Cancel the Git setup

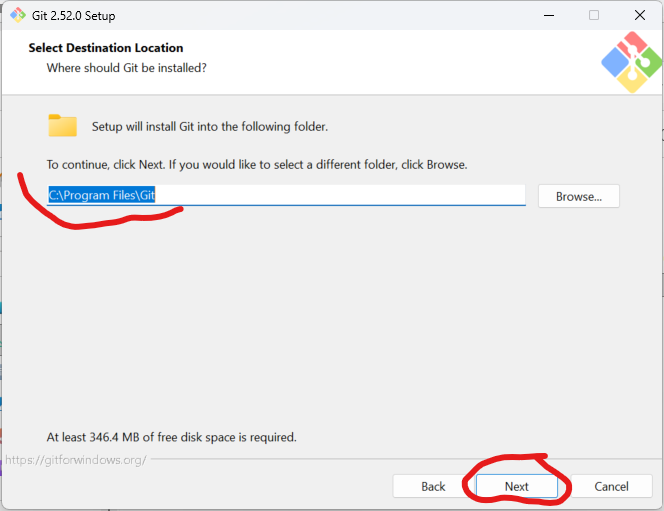pyautogui.click(x=611, y=486)
